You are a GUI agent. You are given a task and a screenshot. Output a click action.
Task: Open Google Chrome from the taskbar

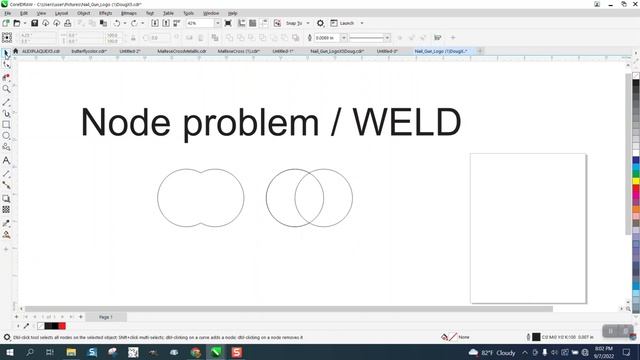196,352
